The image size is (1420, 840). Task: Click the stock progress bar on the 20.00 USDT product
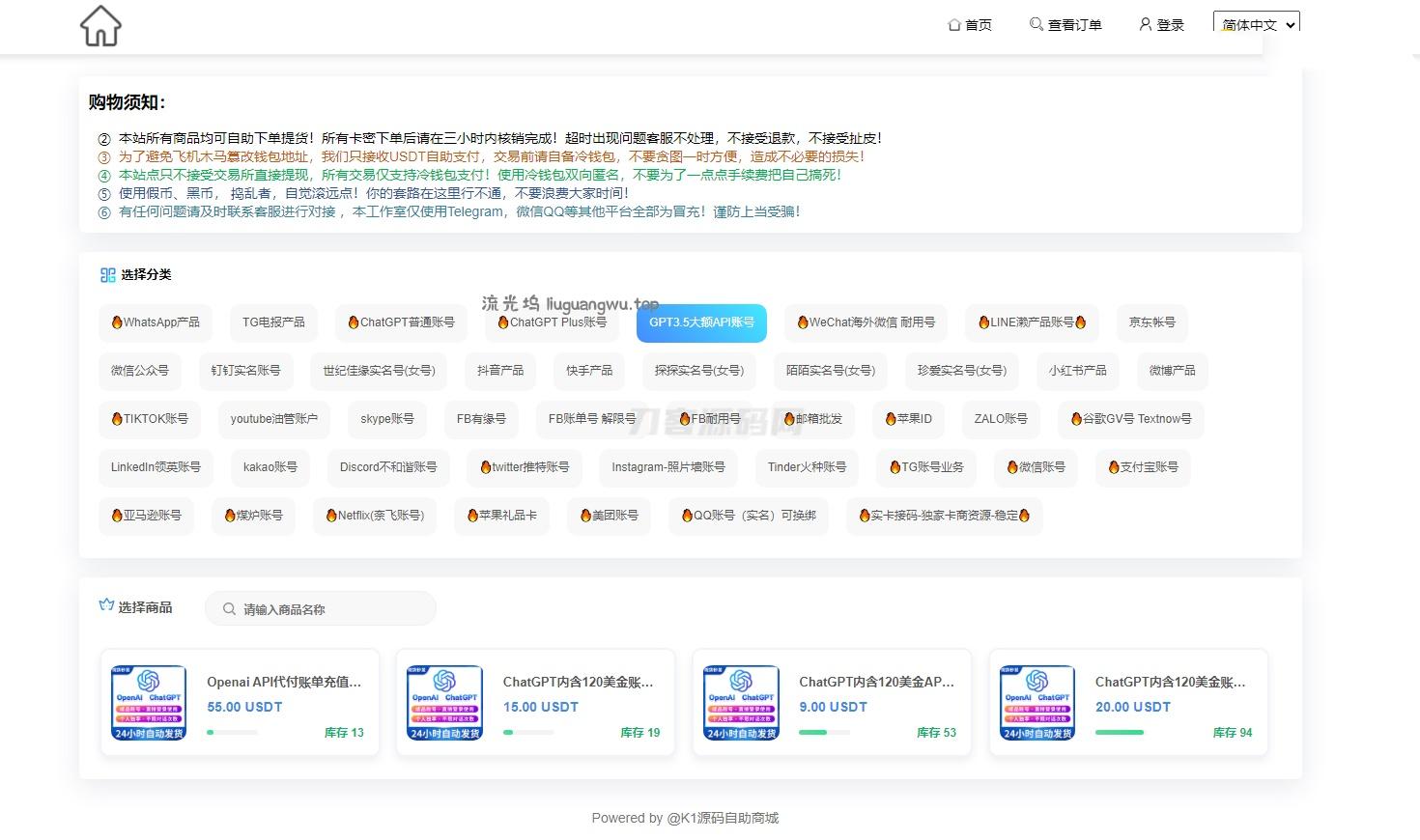point(1119,732)
